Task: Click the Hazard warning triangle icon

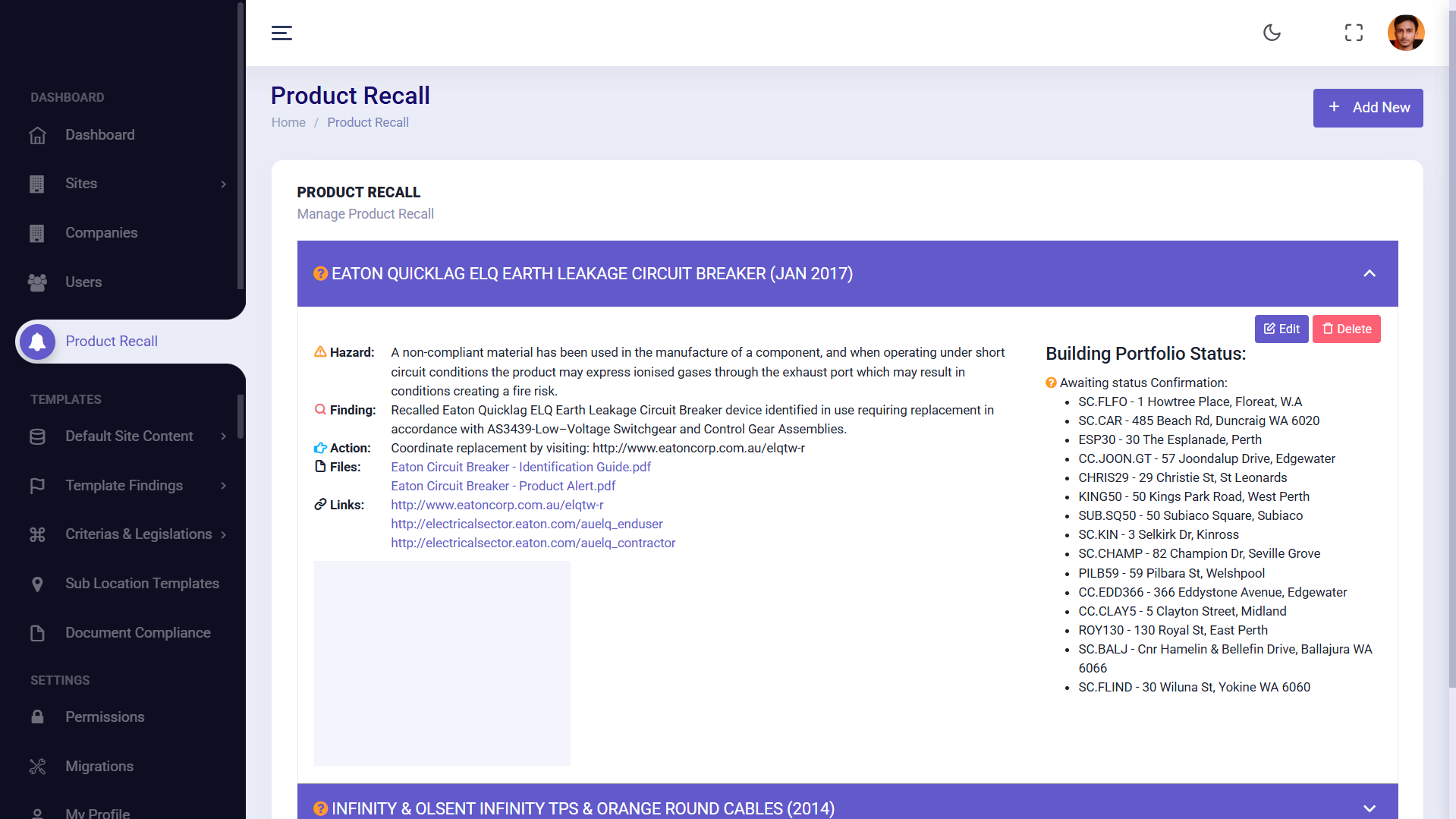Action: [x=320, y=351]
